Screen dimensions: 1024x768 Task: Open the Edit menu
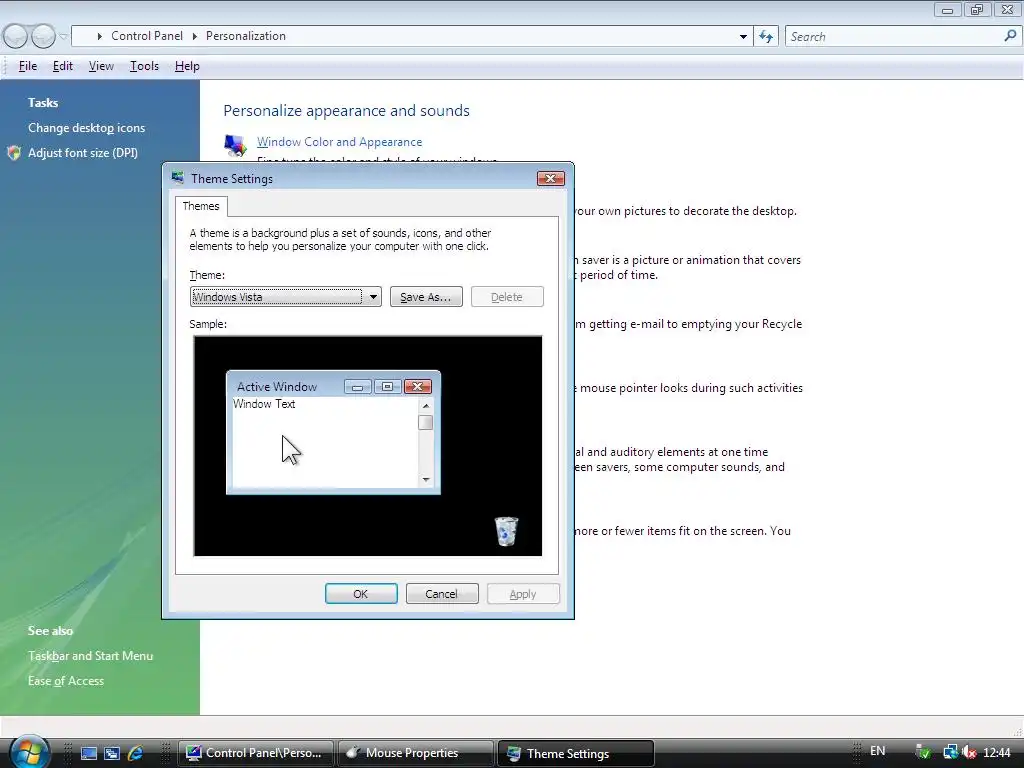pos(63,66)
